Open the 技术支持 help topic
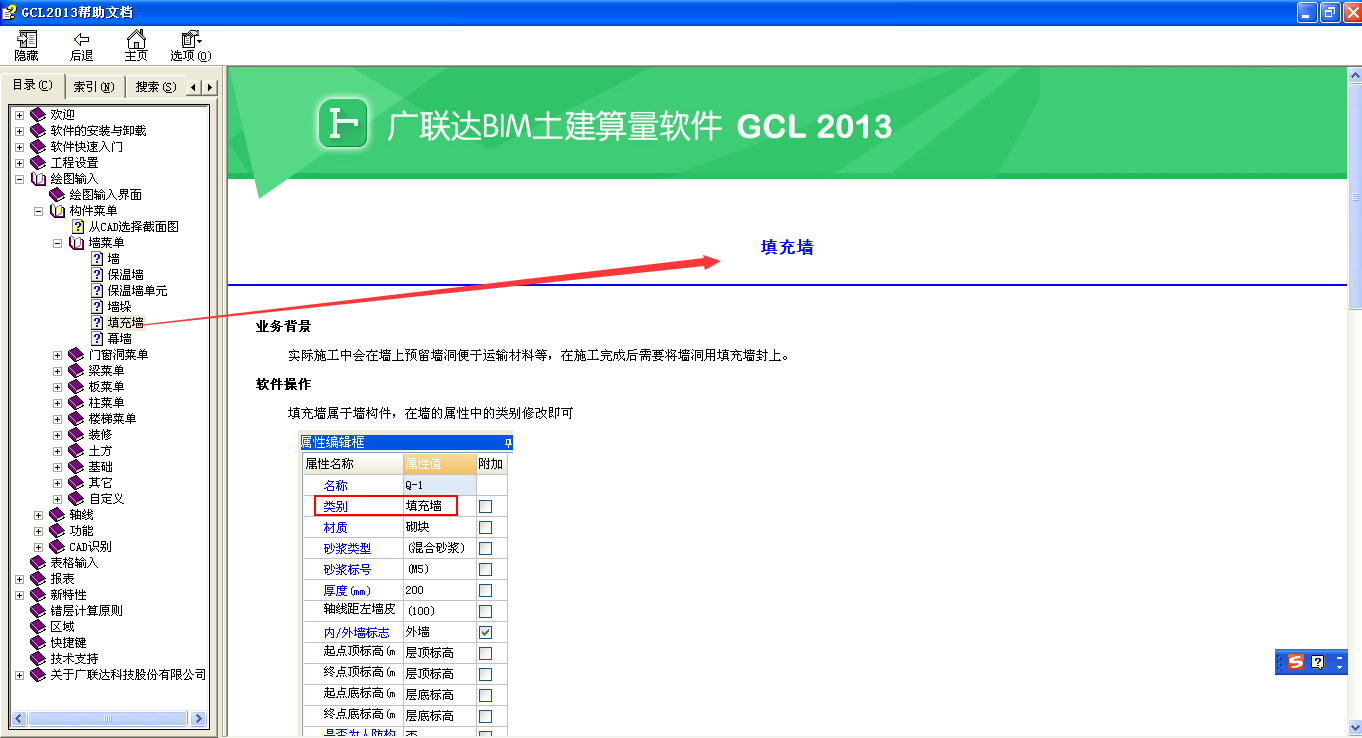 click(x=75, y=659)
